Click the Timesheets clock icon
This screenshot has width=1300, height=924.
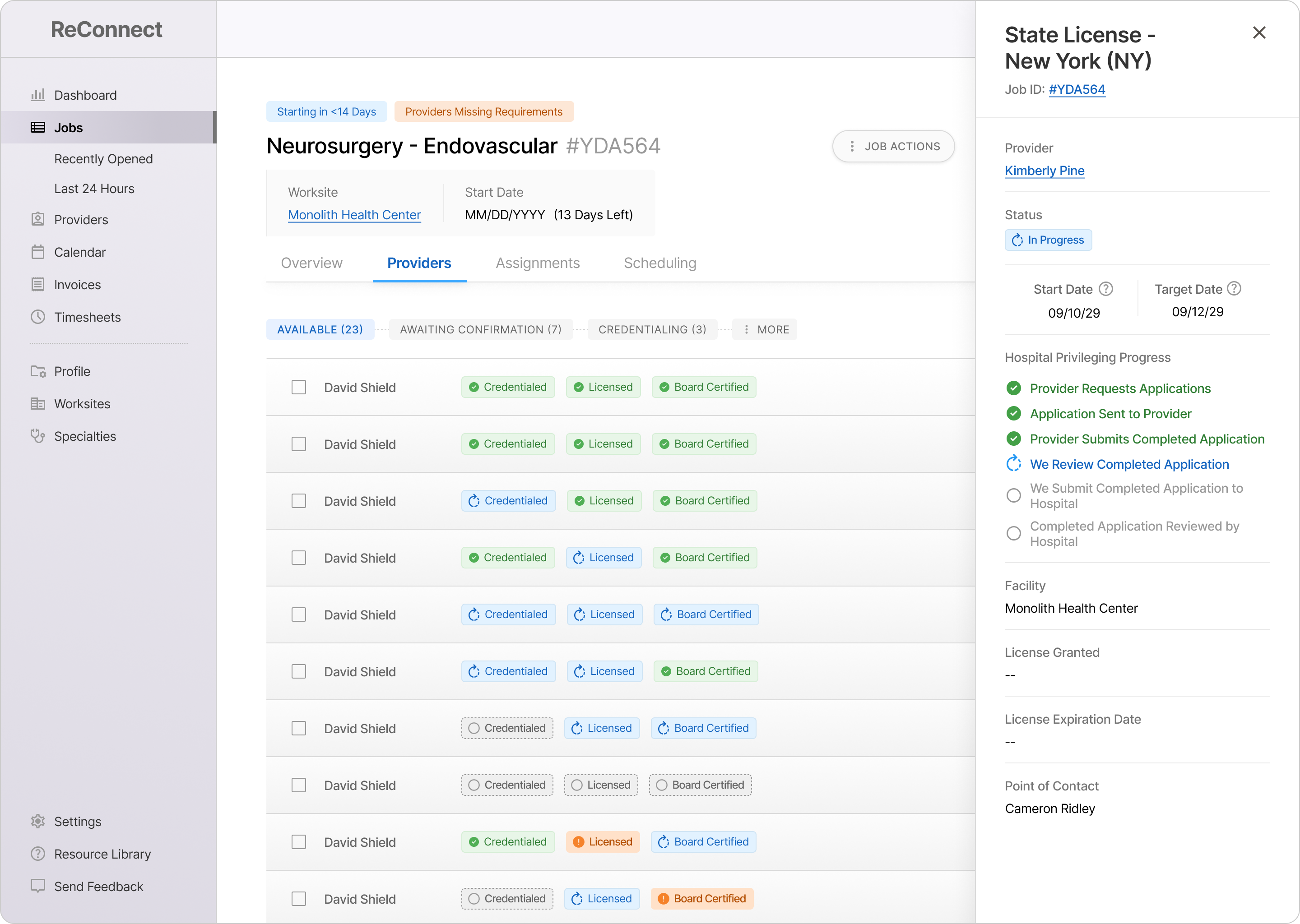coord(37,317)
